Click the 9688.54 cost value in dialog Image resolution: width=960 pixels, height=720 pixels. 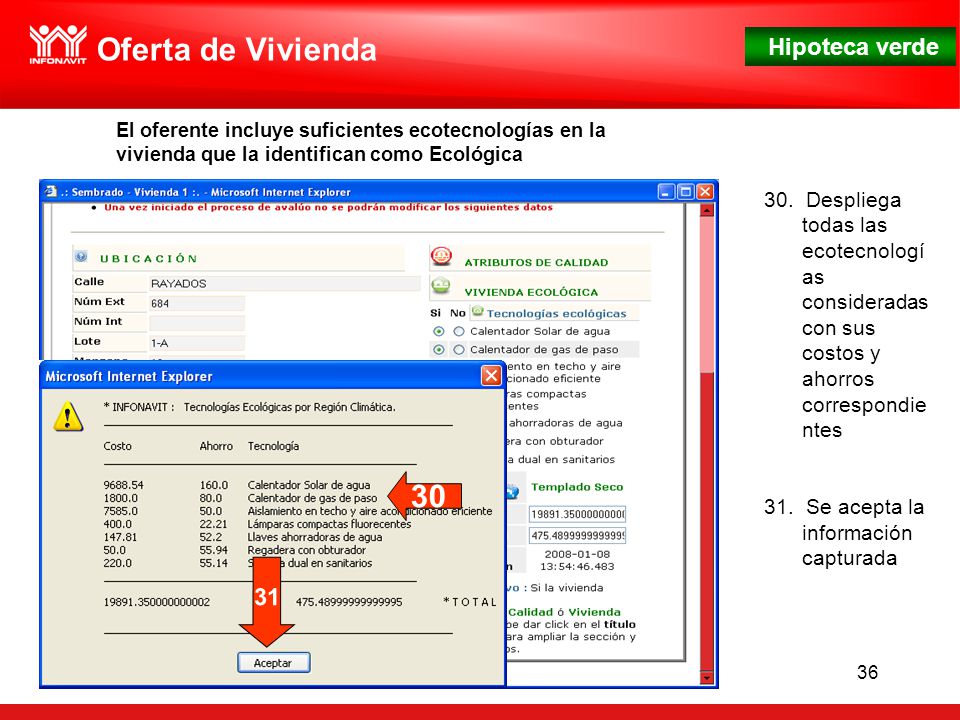tap(123, 485)
